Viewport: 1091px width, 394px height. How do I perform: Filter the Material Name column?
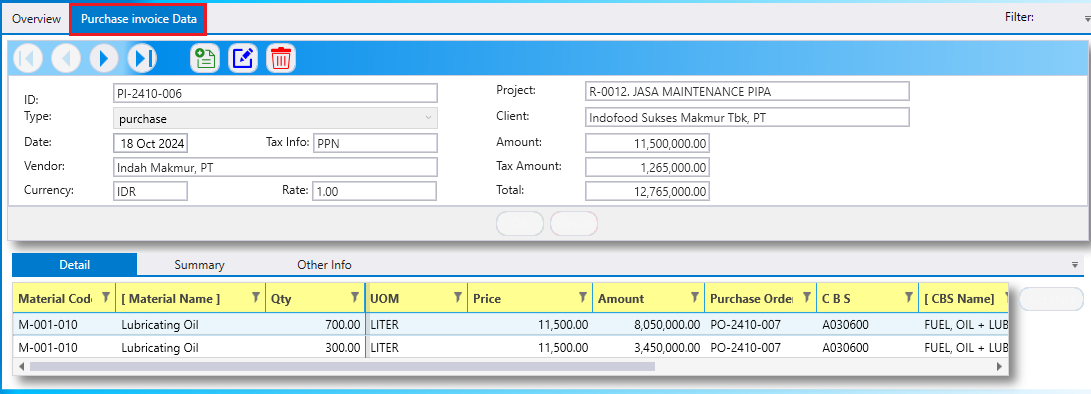tap(256, 298)
